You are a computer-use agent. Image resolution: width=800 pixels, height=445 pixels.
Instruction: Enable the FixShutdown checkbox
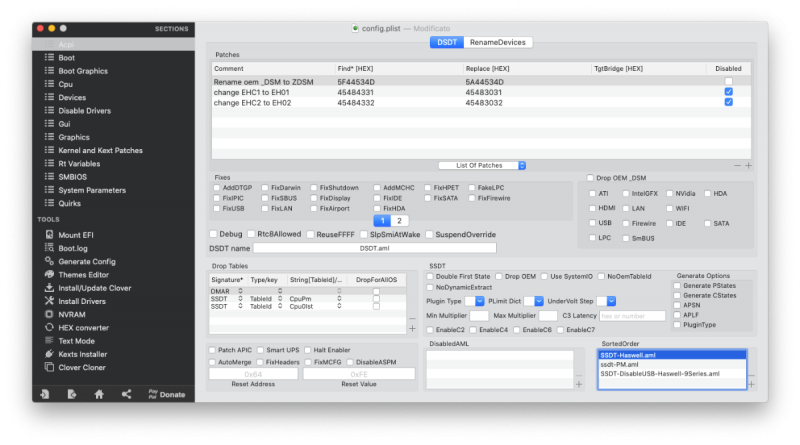tap(313, 187)
